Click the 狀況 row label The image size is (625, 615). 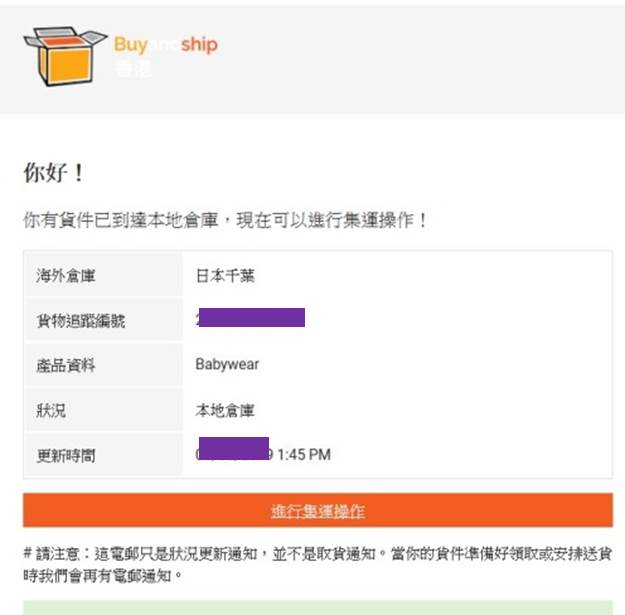click(x=51, y=410)
